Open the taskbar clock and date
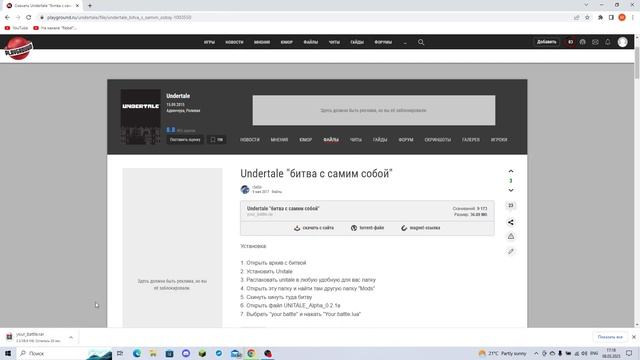Image resolution: width=640 pixels, height=360 pixels. (x=611, y=353)
